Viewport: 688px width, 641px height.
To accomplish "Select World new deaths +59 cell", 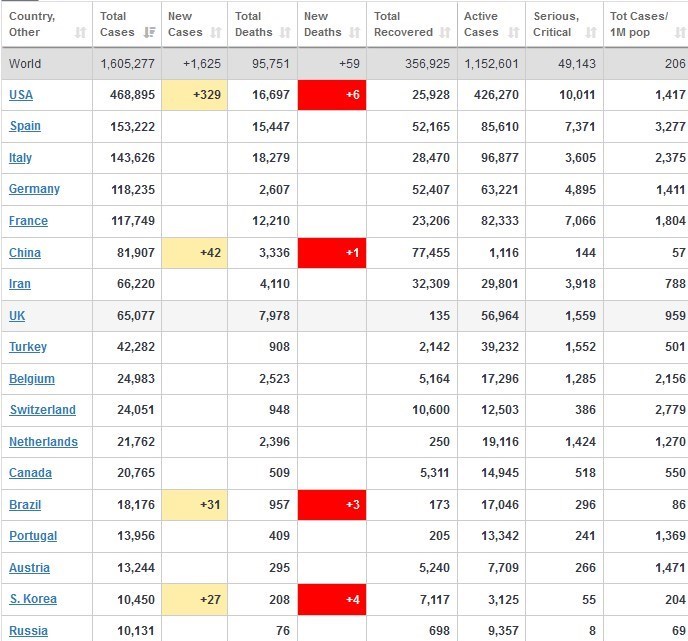I will click(x=332, y=64).
